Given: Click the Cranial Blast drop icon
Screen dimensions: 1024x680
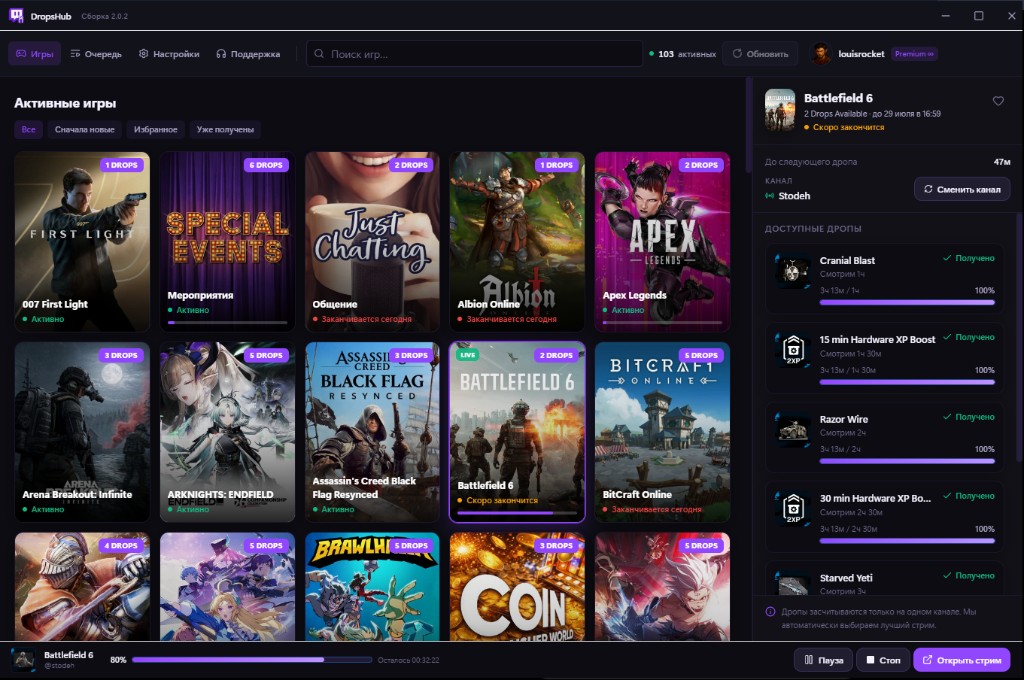Looking at the screenshot, I should [792, 272].
